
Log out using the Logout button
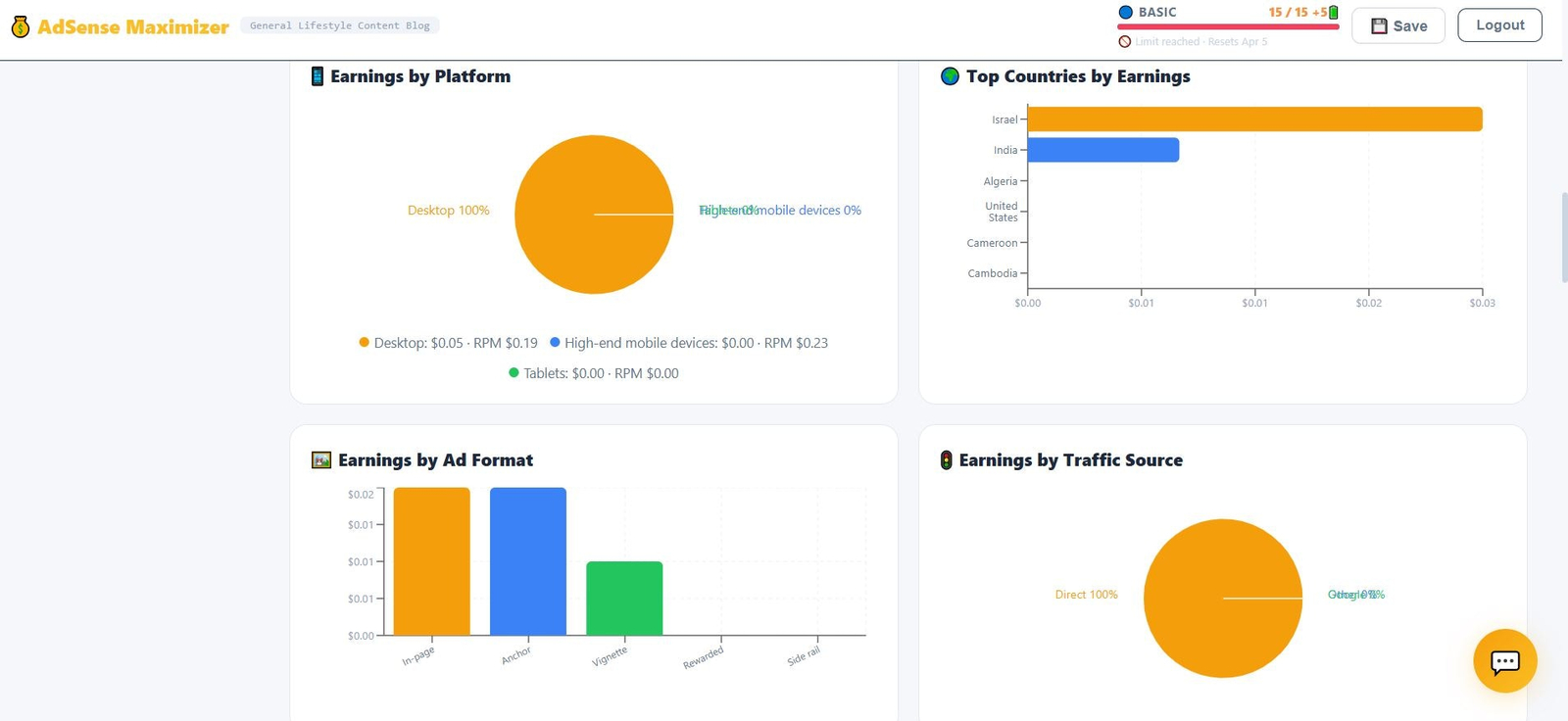point(1499,25)
